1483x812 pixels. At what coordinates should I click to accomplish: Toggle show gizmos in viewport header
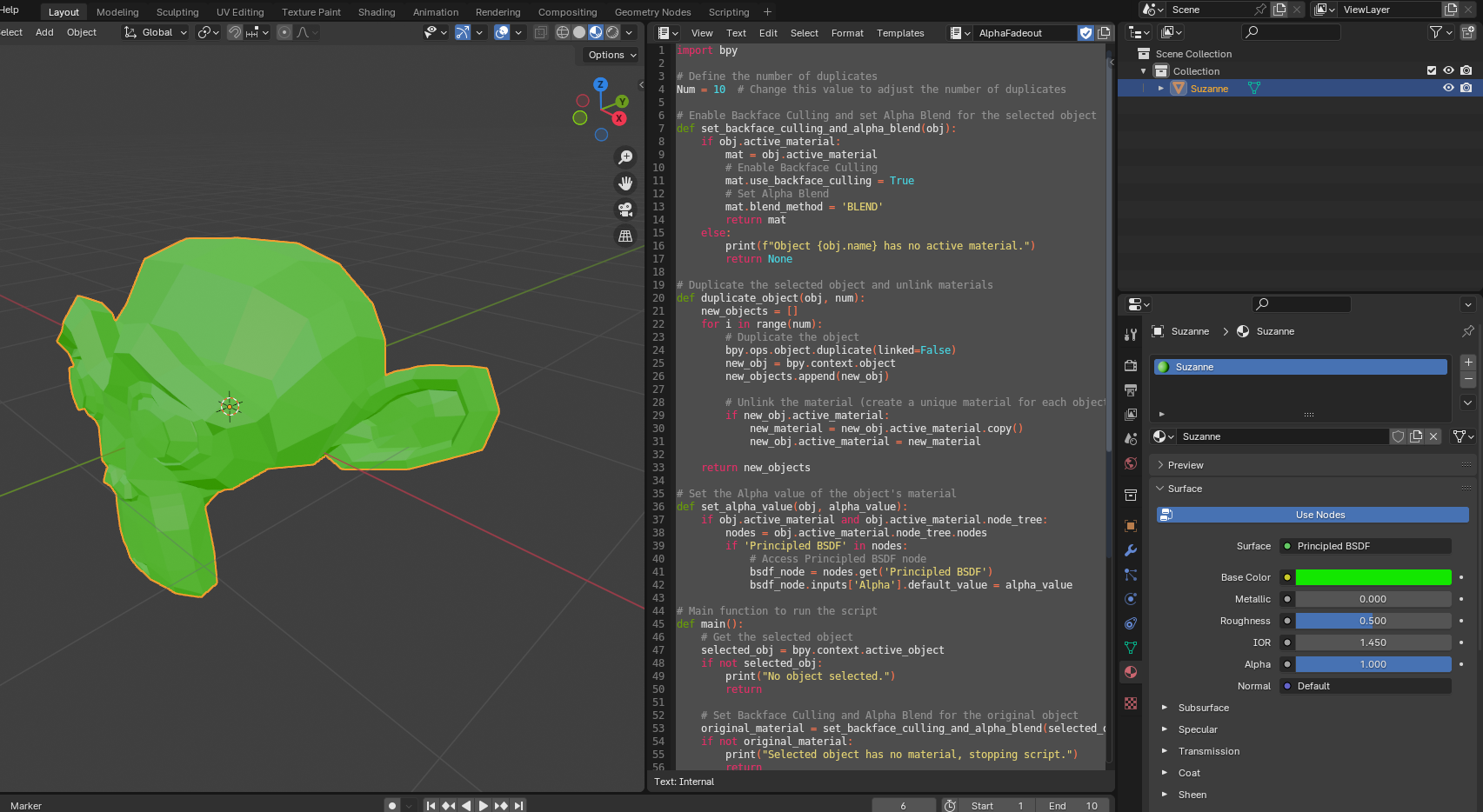coord(463,32)
